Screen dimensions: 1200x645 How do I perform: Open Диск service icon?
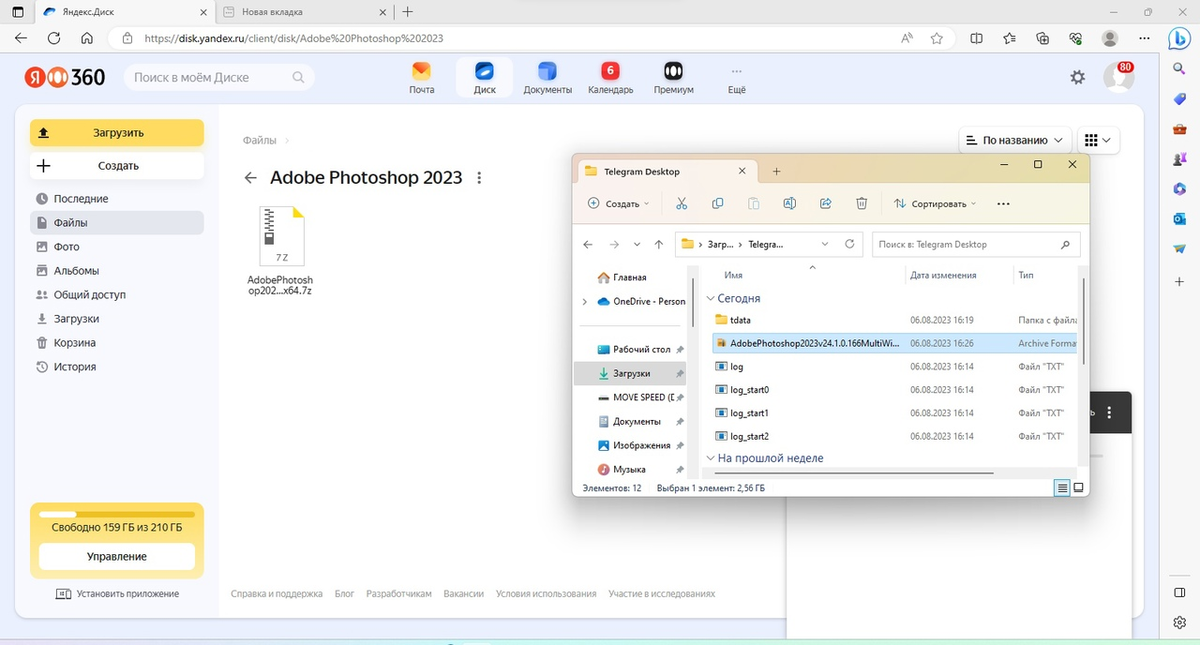tap(484, 78)
